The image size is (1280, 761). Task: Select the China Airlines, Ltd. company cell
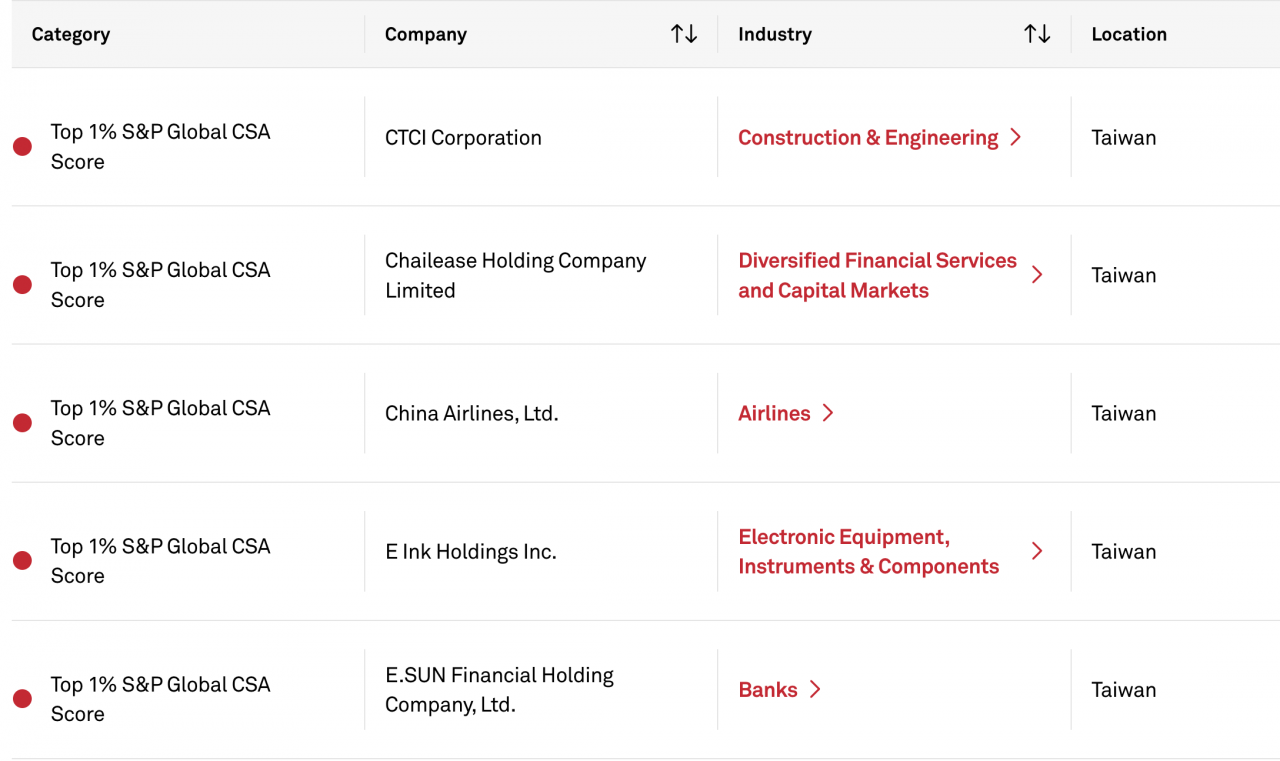tap(472, 413)
